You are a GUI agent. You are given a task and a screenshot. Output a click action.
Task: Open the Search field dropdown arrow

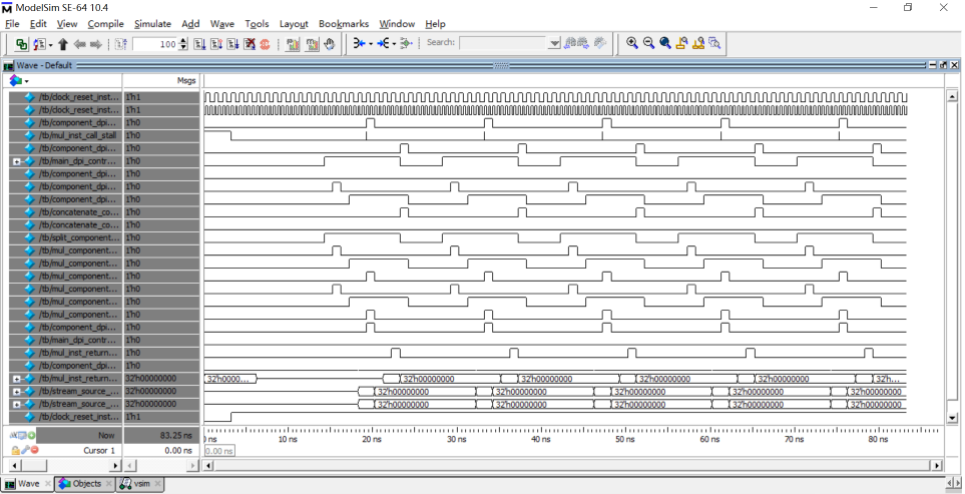click(554, 42)
